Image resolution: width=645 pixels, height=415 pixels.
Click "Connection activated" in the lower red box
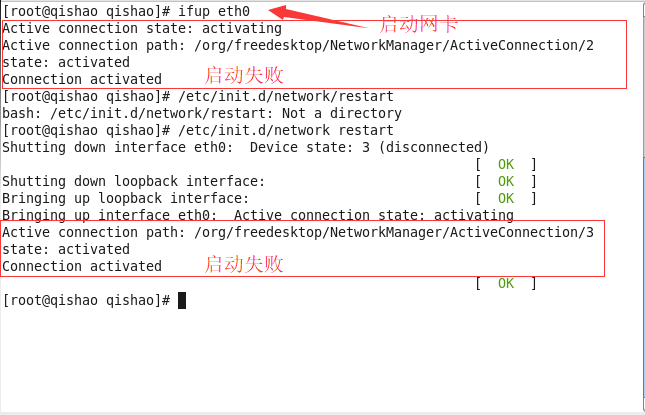click(x=82, y=266)
